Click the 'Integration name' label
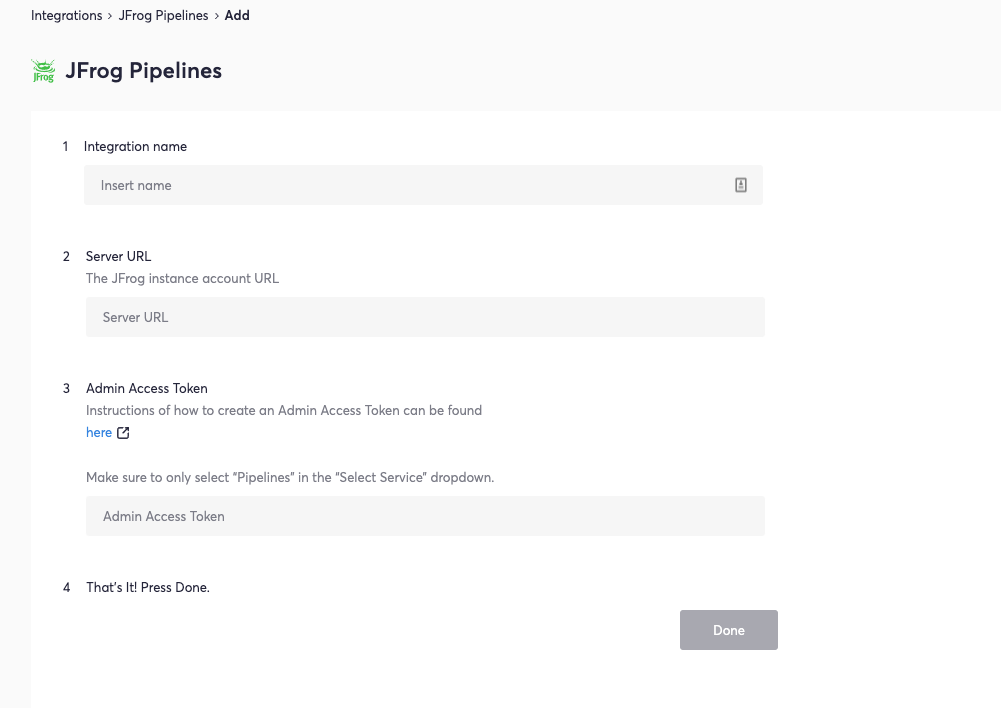The image size is (1001, 708). pyautogui.click(x=135, y=146)
